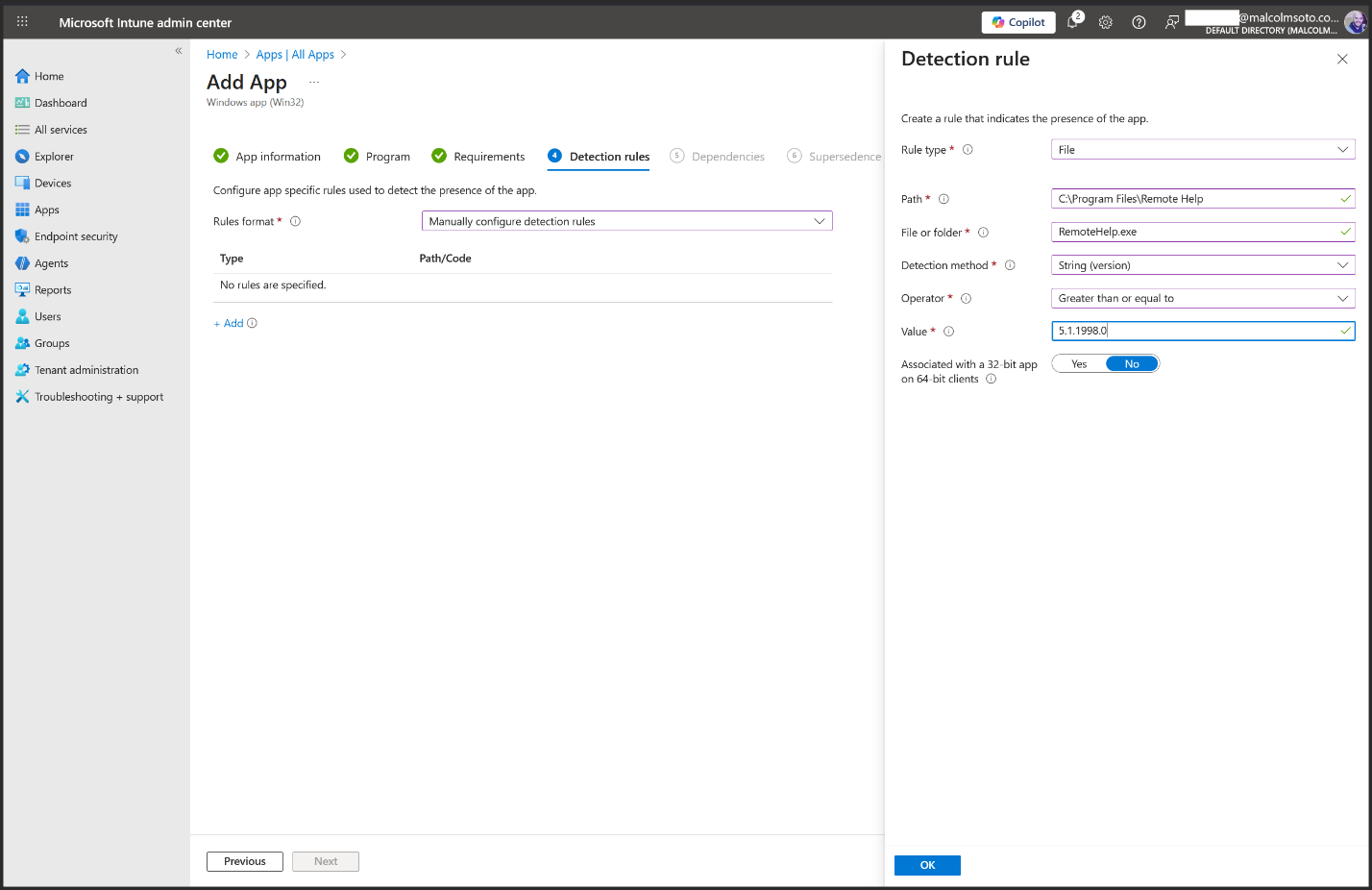Viewport: 1372px width, 890px height.
Task: Click the help question mark icon
Action: pyautogui.click(x=1139, y=22)
